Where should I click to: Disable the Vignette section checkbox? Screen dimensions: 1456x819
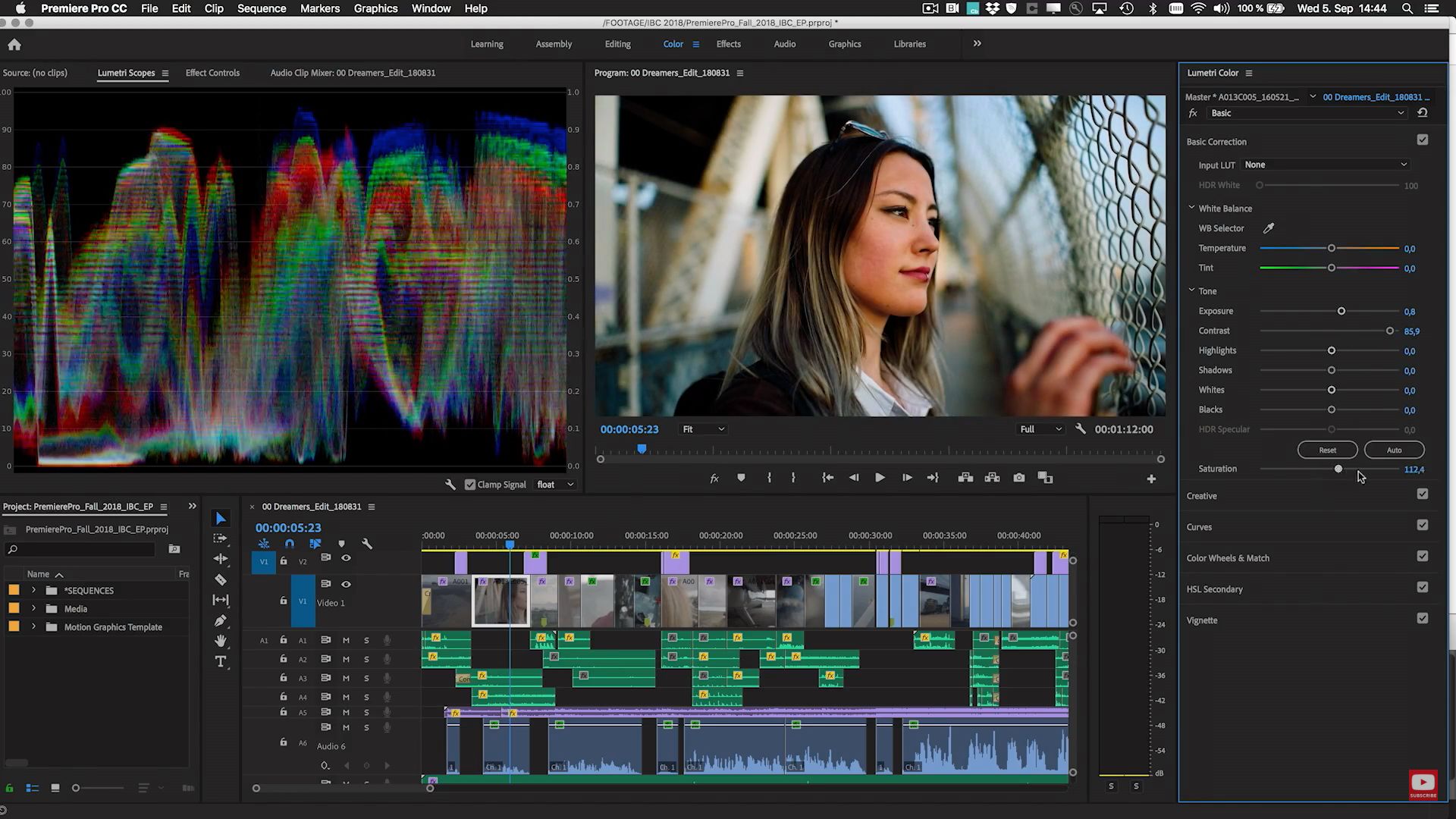pos(1423,619)
